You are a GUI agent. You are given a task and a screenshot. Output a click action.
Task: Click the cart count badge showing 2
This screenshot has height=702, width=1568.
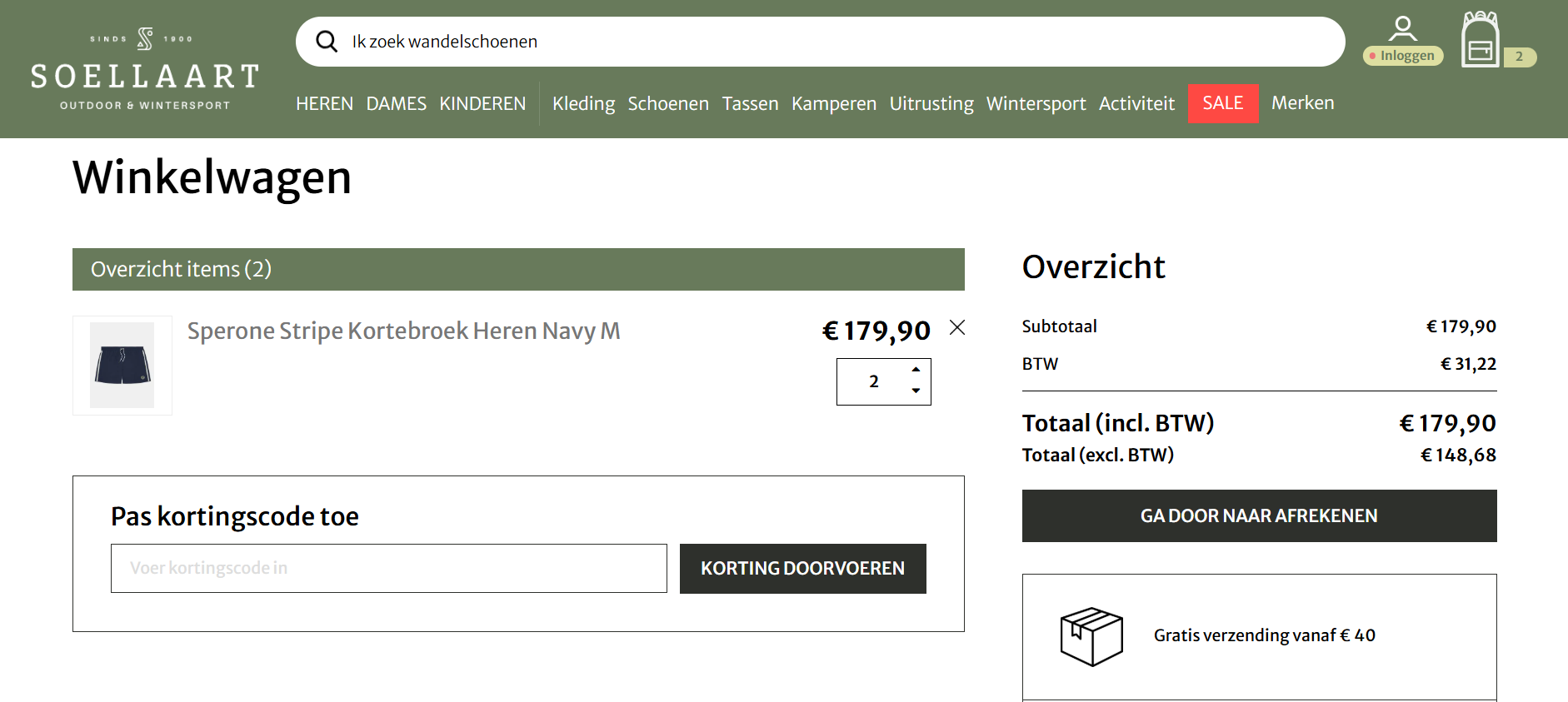tap(1520, 57)
